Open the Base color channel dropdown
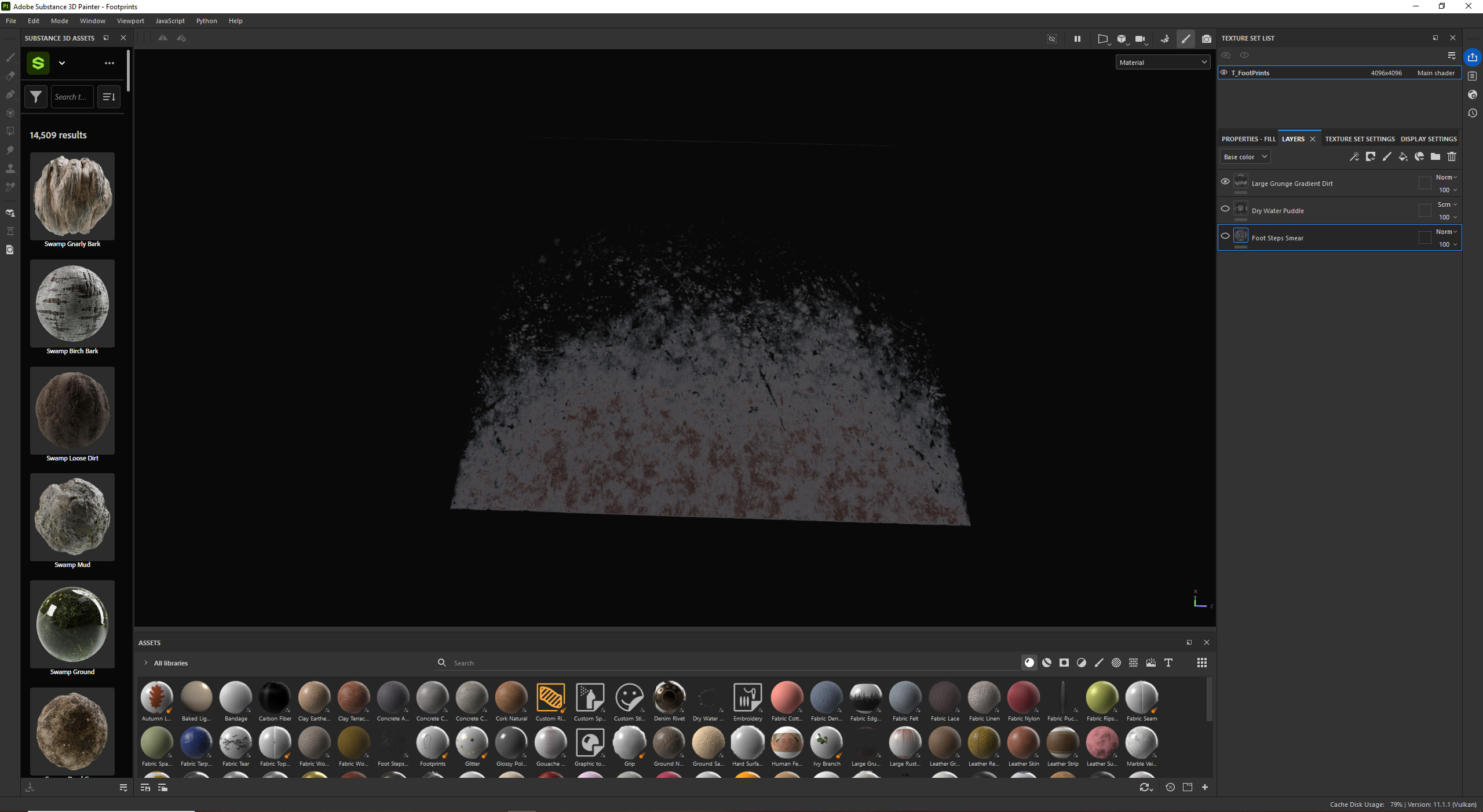 tap(1244, 156)
